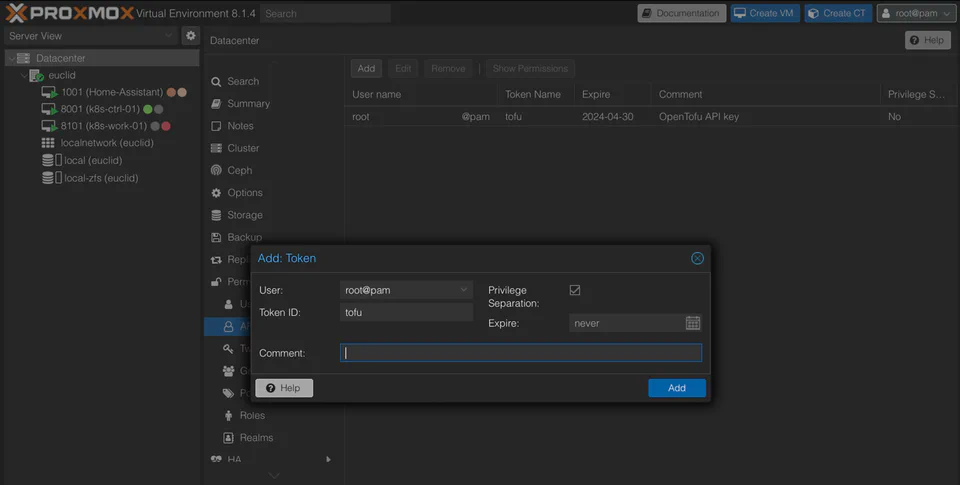The height and width of the screenshot is (485, 960).
Task: Expand the HA submenu arrow
Action: coord(329,459)
